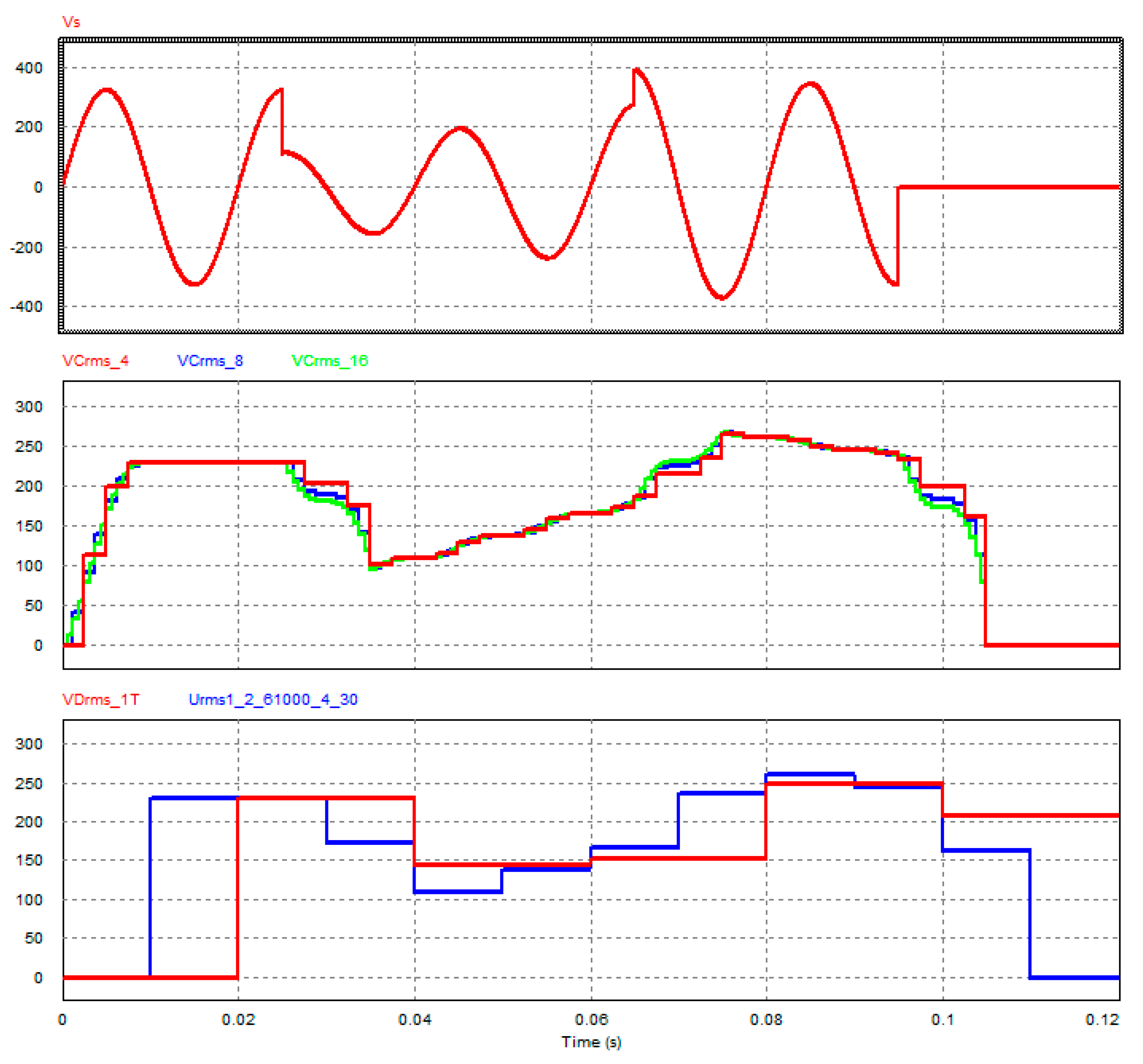
Task: Click the 0.08 time axis label
Action: tap(766, 1020)
